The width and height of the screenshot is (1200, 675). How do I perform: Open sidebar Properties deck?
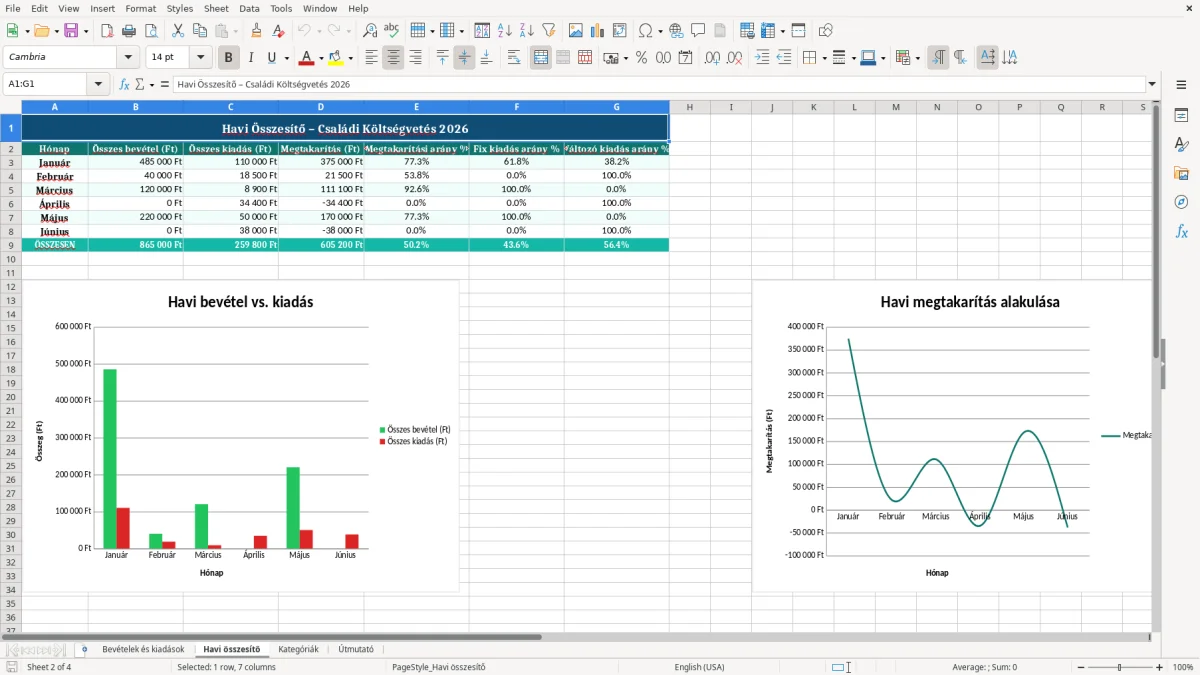tap(1181, 116)
